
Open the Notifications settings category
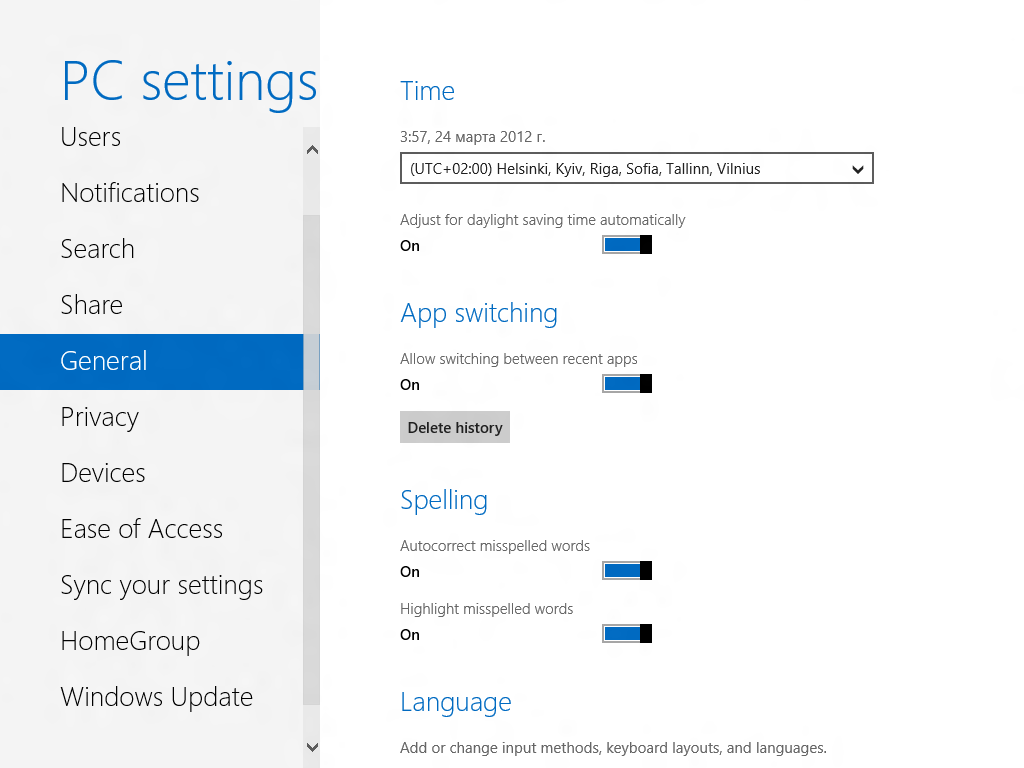[130, 193]
